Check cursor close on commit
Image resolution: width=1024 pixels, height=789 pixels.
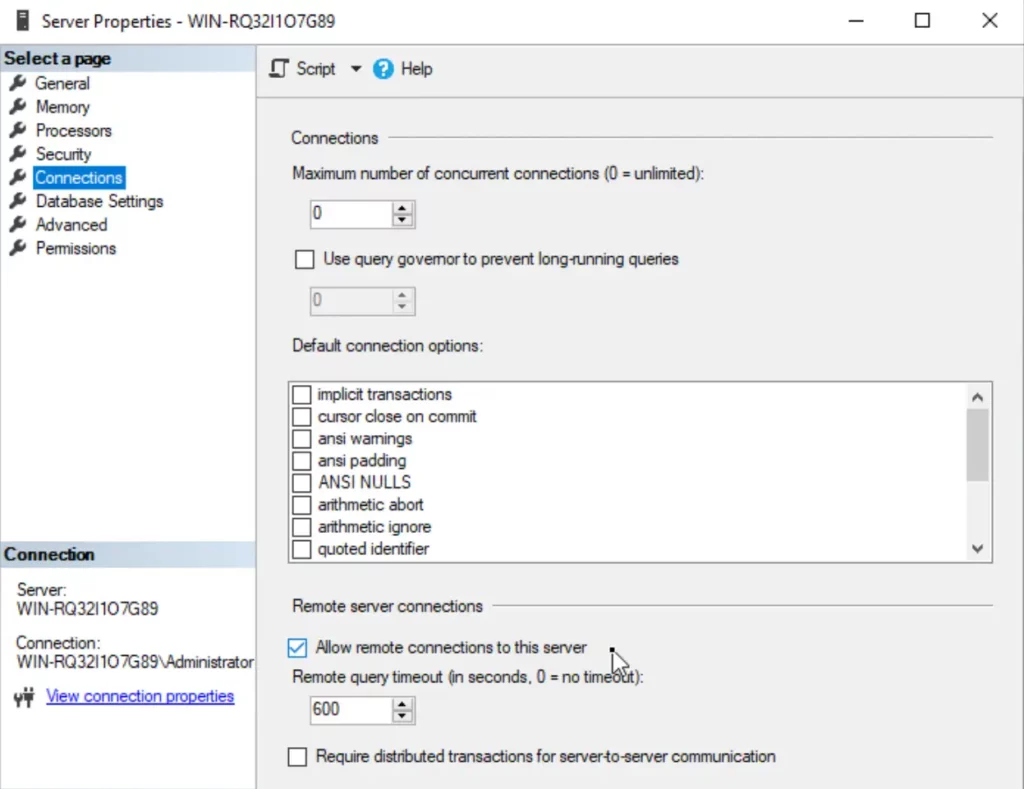click(x=301, y=417)
